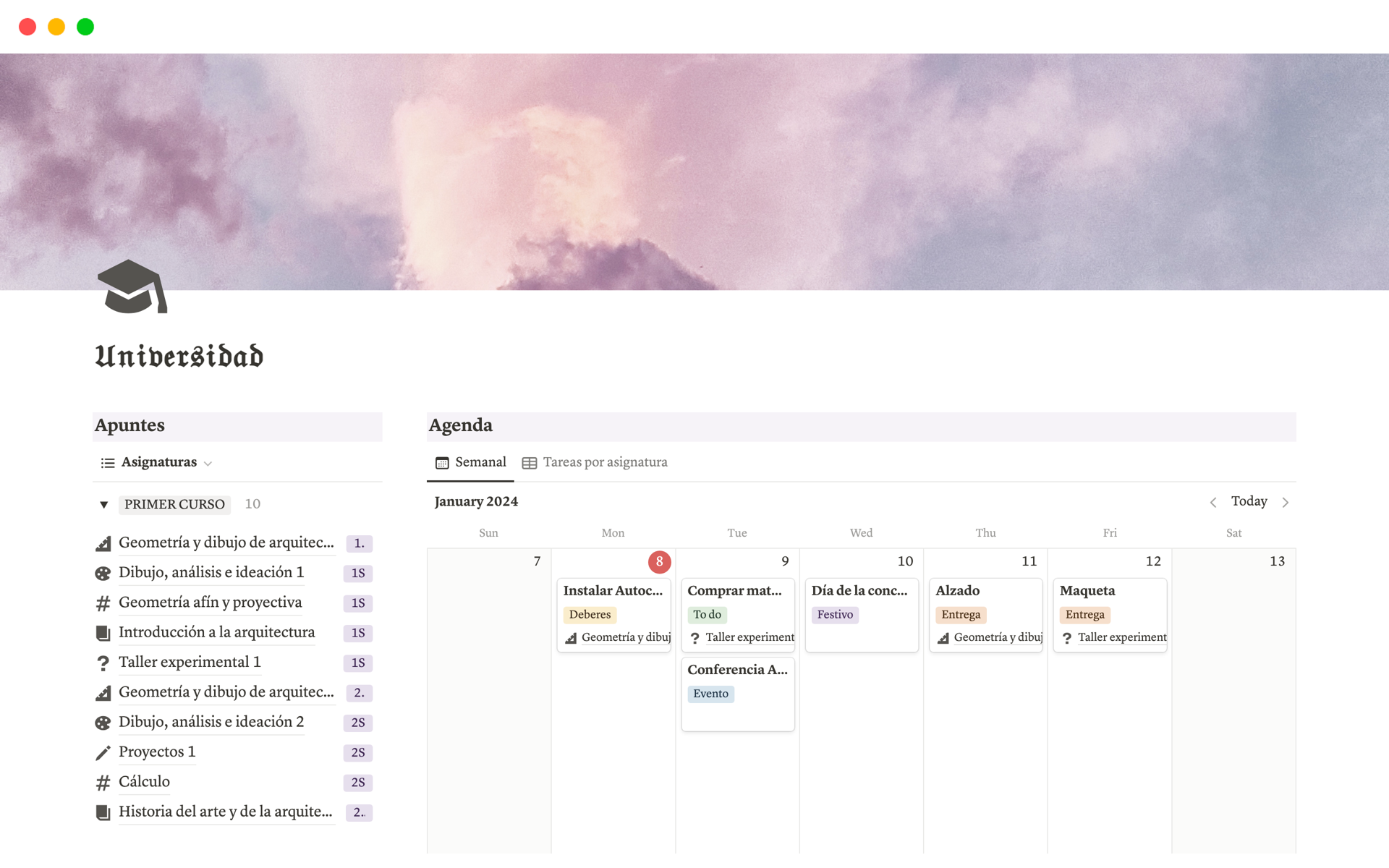Click the palette icon beside Dibujo, análisis e ideación 1
1389x868 pixels.
click(103, 572)
